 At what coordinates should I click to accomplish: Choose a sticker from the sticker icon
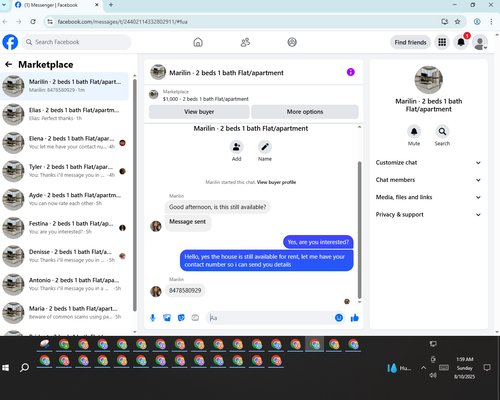click(181, 318)
